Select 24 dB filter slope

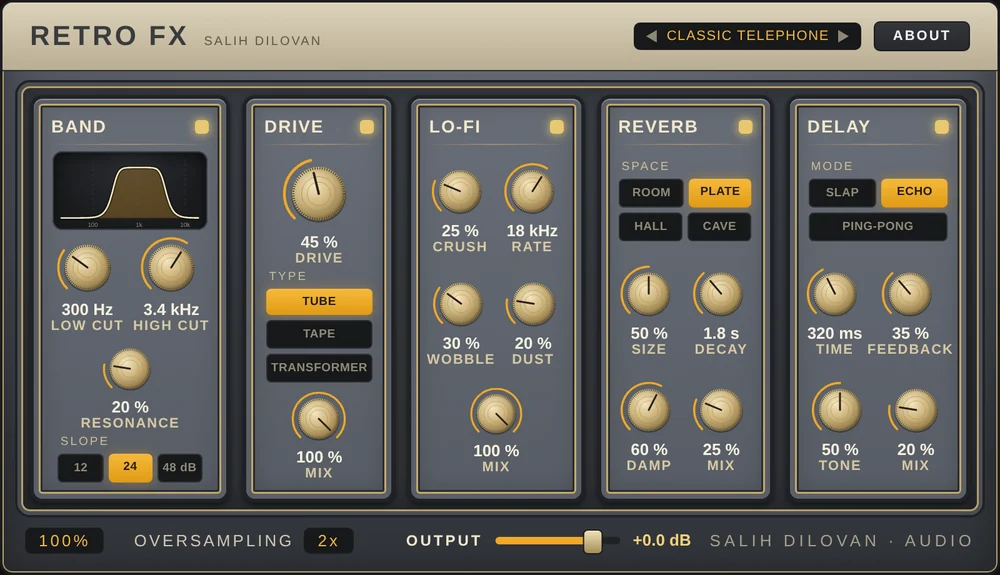click(130, 467)
